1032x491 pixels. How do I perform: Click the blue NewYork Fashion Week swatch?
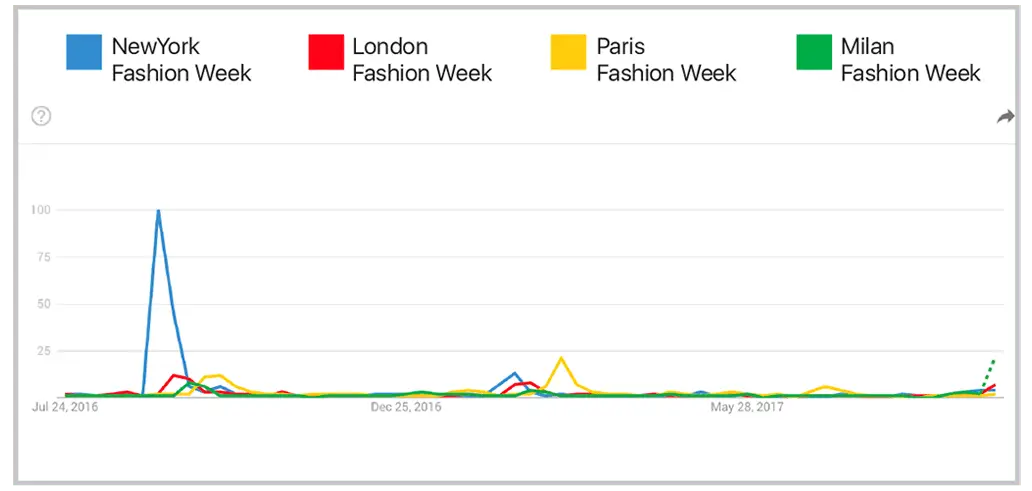[x=83, y=53]
